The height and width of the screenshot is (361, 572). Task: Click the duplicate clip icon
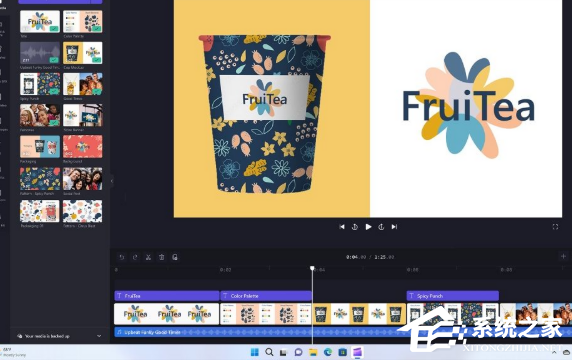tap(175, 257)
